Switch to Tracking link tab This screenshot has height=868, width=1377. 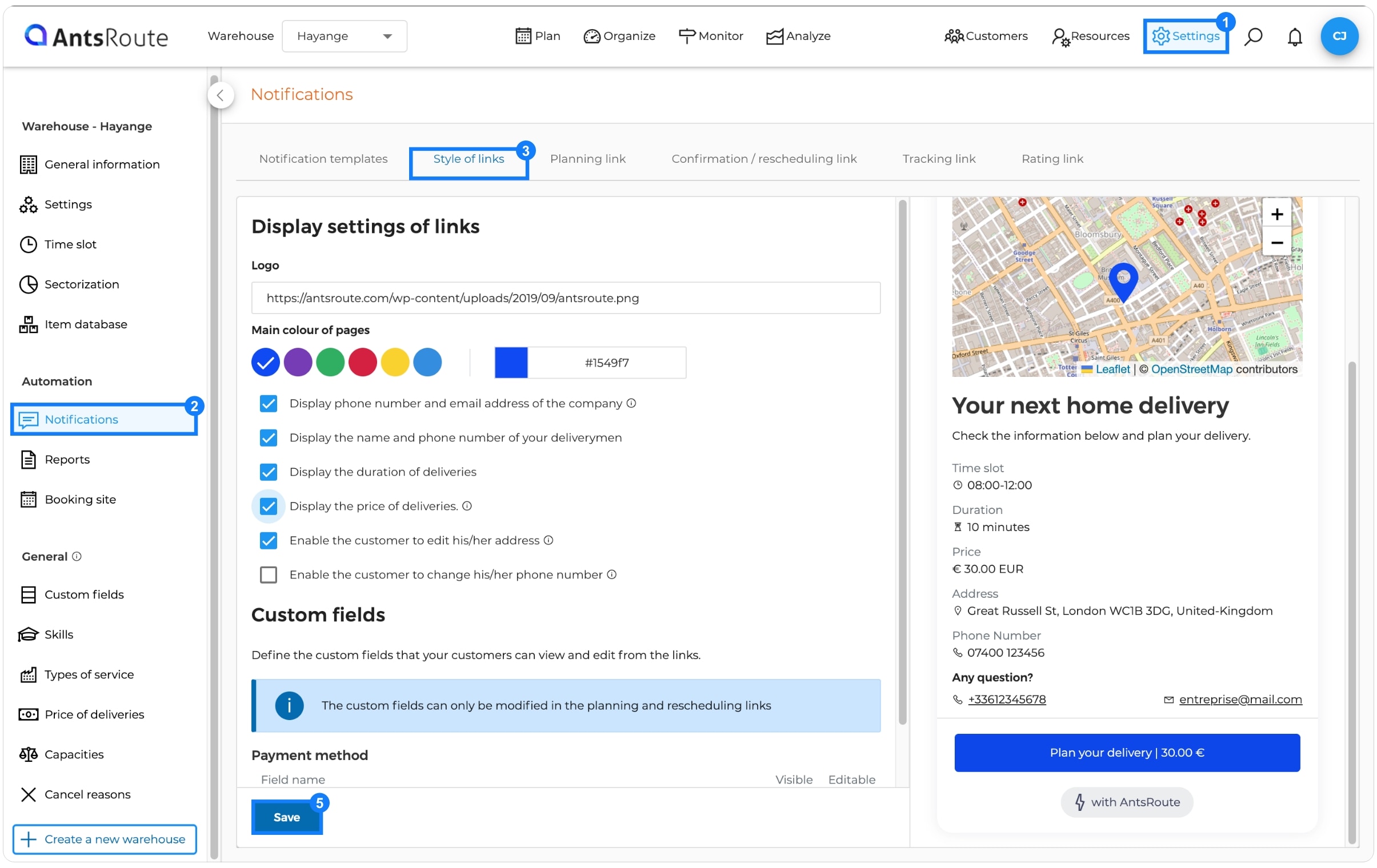(x=939, y=159)
